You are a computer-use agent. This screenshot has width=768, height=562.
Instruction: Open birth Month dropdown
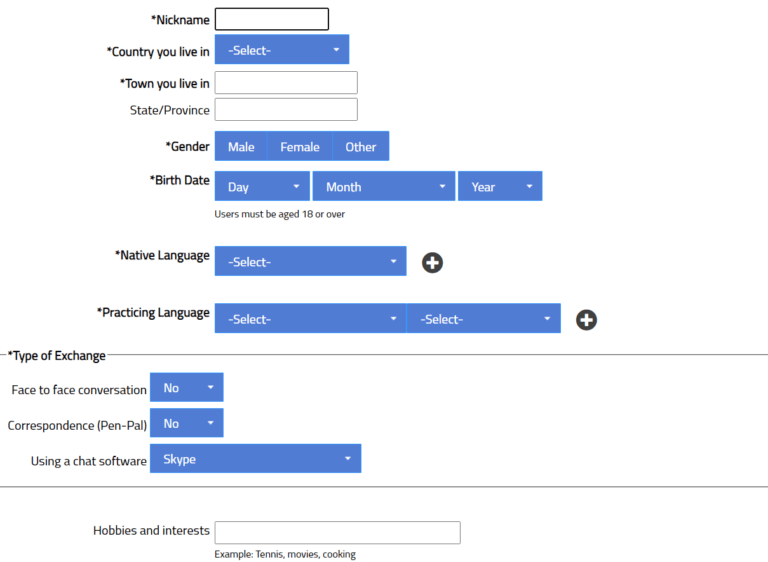(384, 187)
